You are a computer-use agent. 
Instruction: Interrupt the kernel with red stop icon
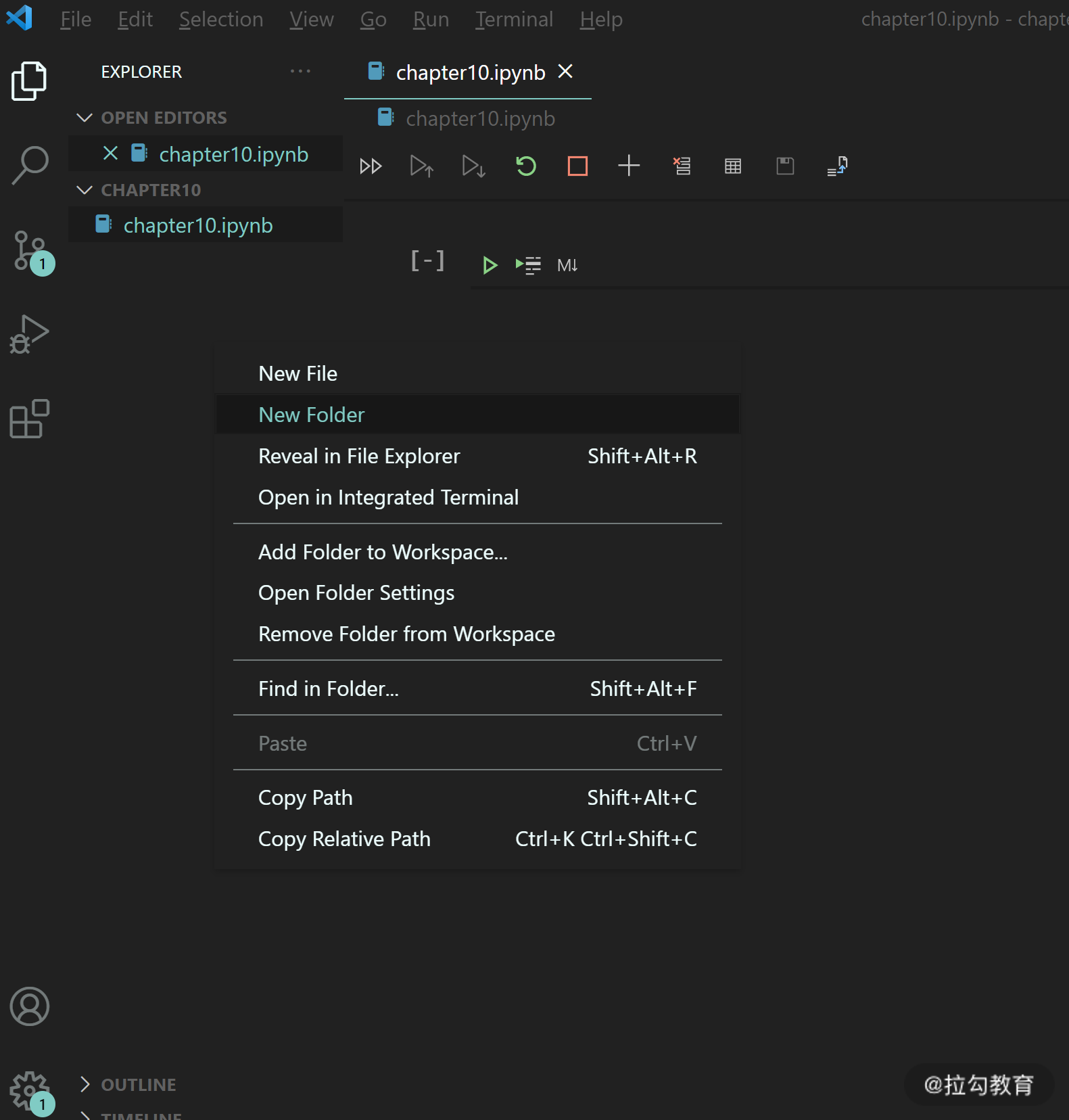tap(577, 166)
